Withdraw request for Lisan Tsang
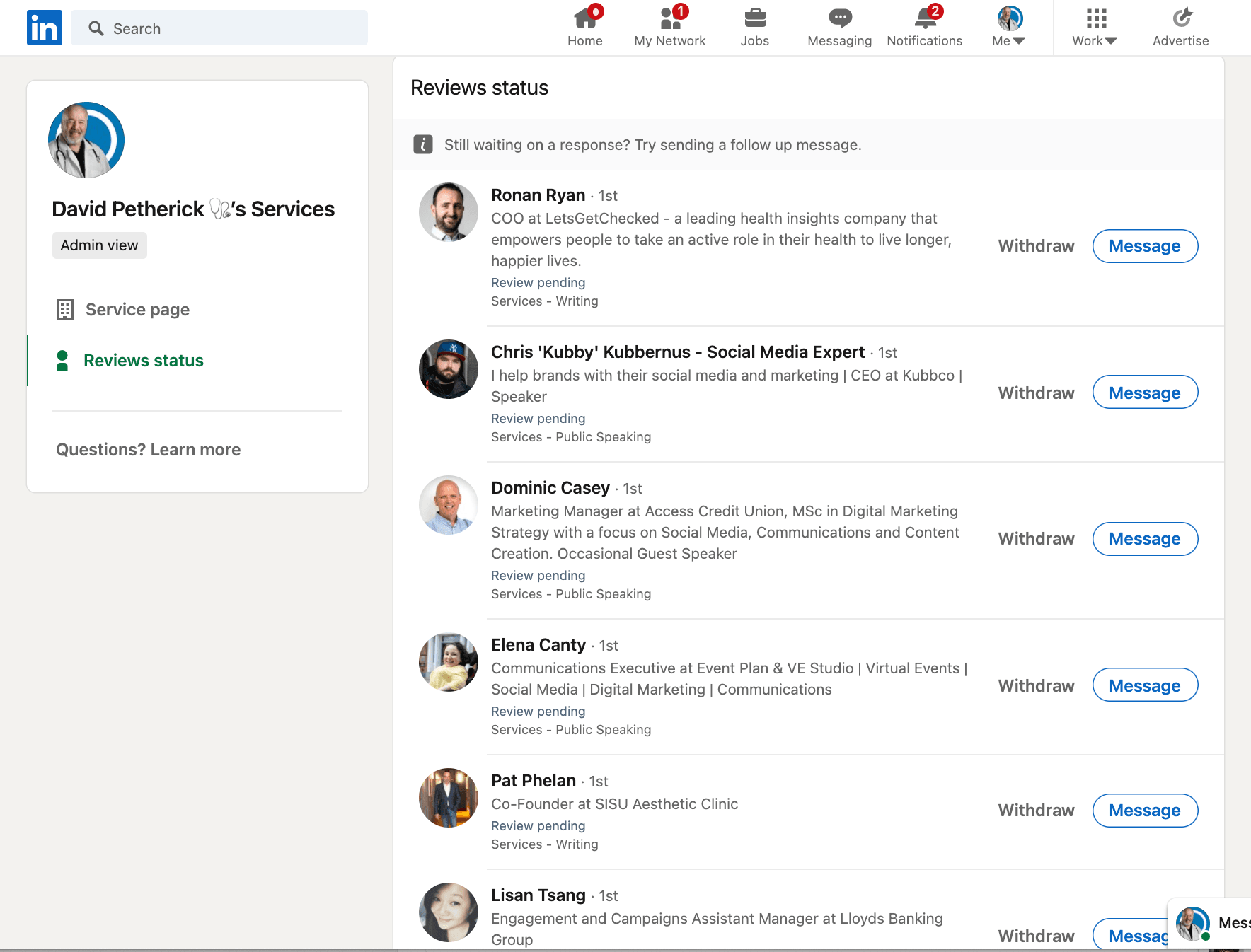Viewport: 1251px width, 952px height. pos(1036,936)
